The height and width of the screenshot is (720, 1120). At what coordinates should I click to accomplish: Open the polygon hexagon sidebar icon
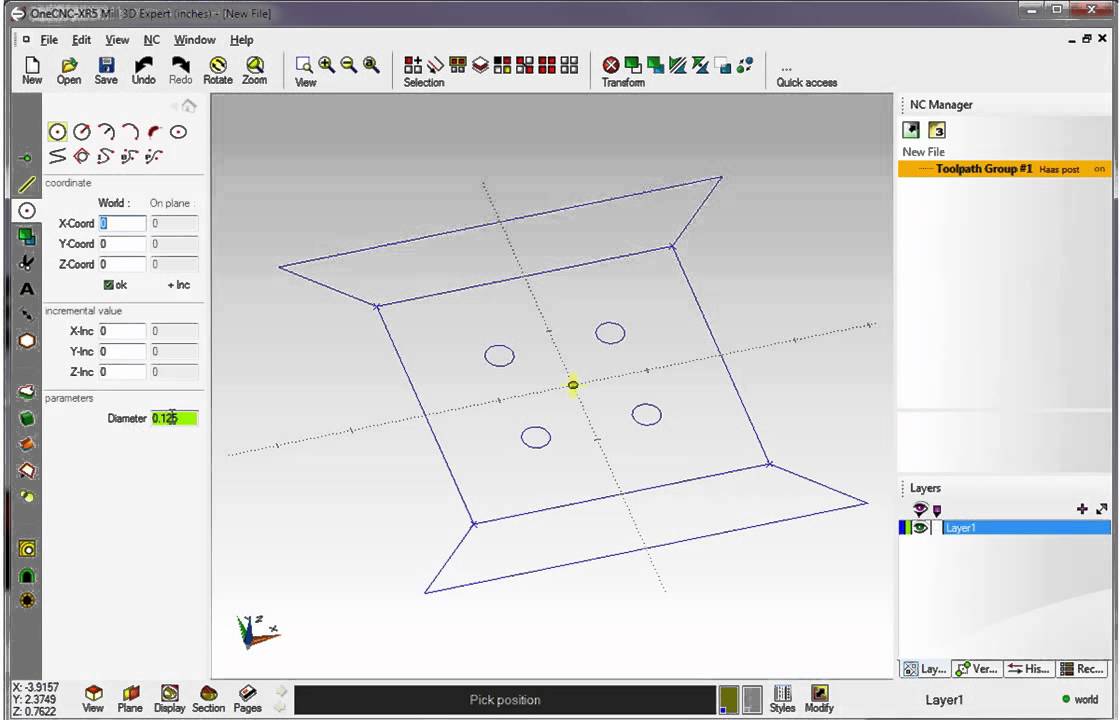click(26, 341)
